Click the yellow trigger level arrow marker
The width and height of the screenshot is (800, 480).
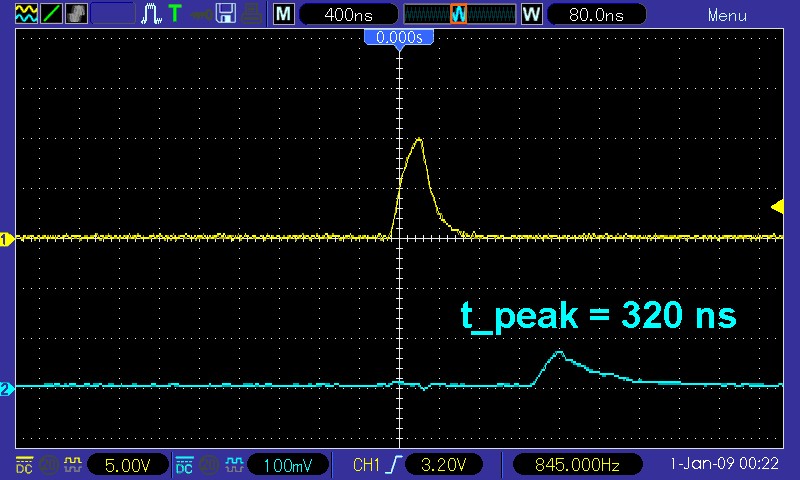pos(778,207)
